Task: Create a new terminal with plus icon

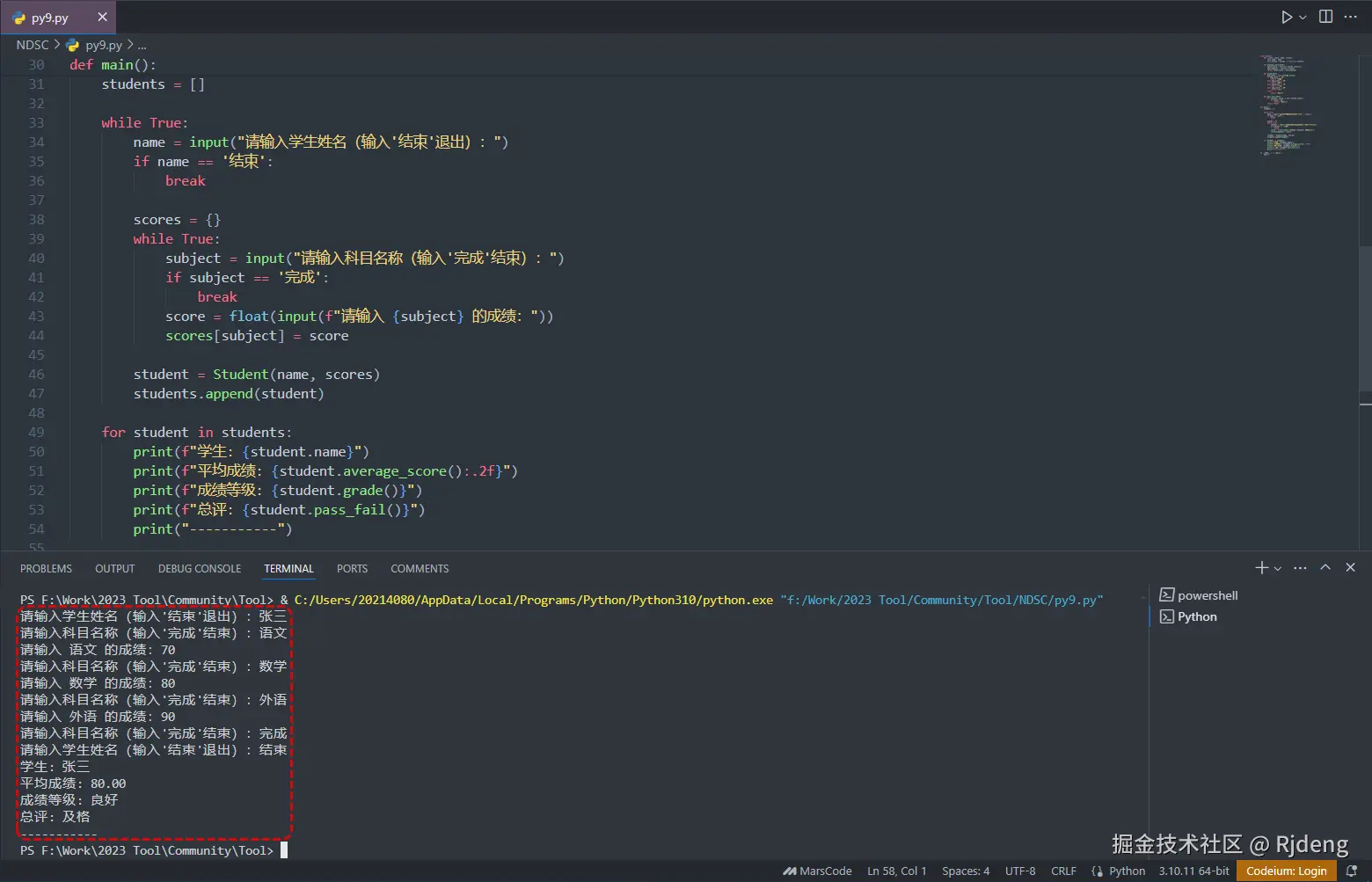Action: pyautogui.click(x=1261, y=568)
